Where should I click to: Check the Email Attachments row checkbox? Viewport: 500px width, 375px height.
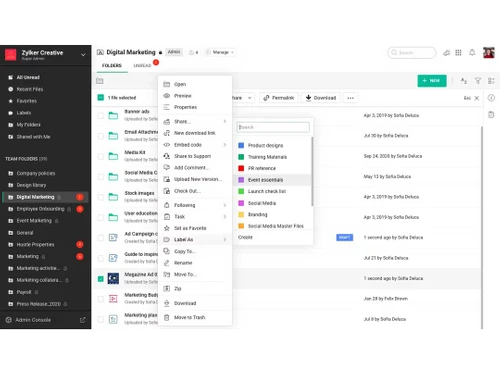point(101,136)
